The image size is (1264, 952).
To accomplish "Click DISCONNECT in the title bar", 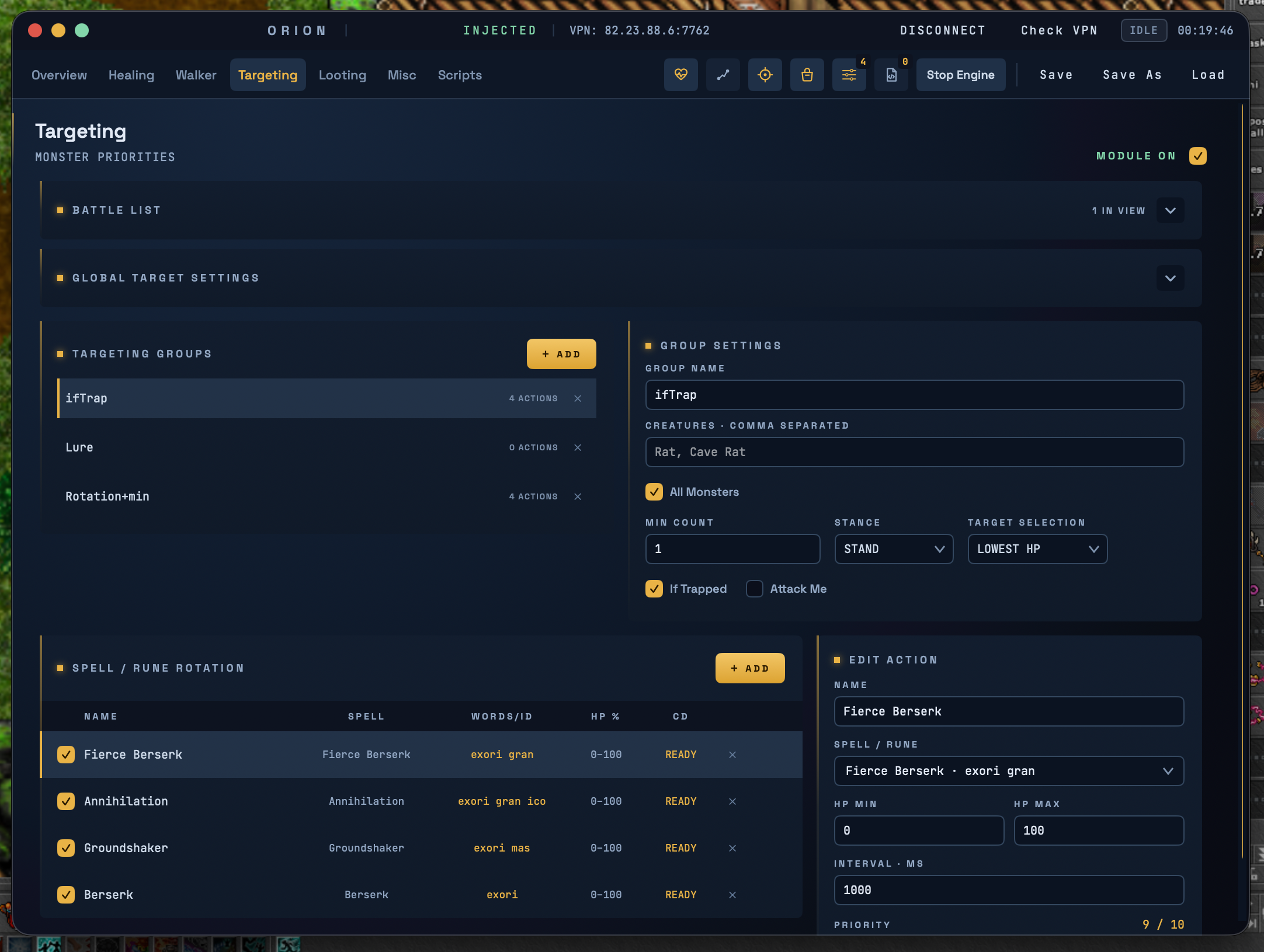I will 943,30.
